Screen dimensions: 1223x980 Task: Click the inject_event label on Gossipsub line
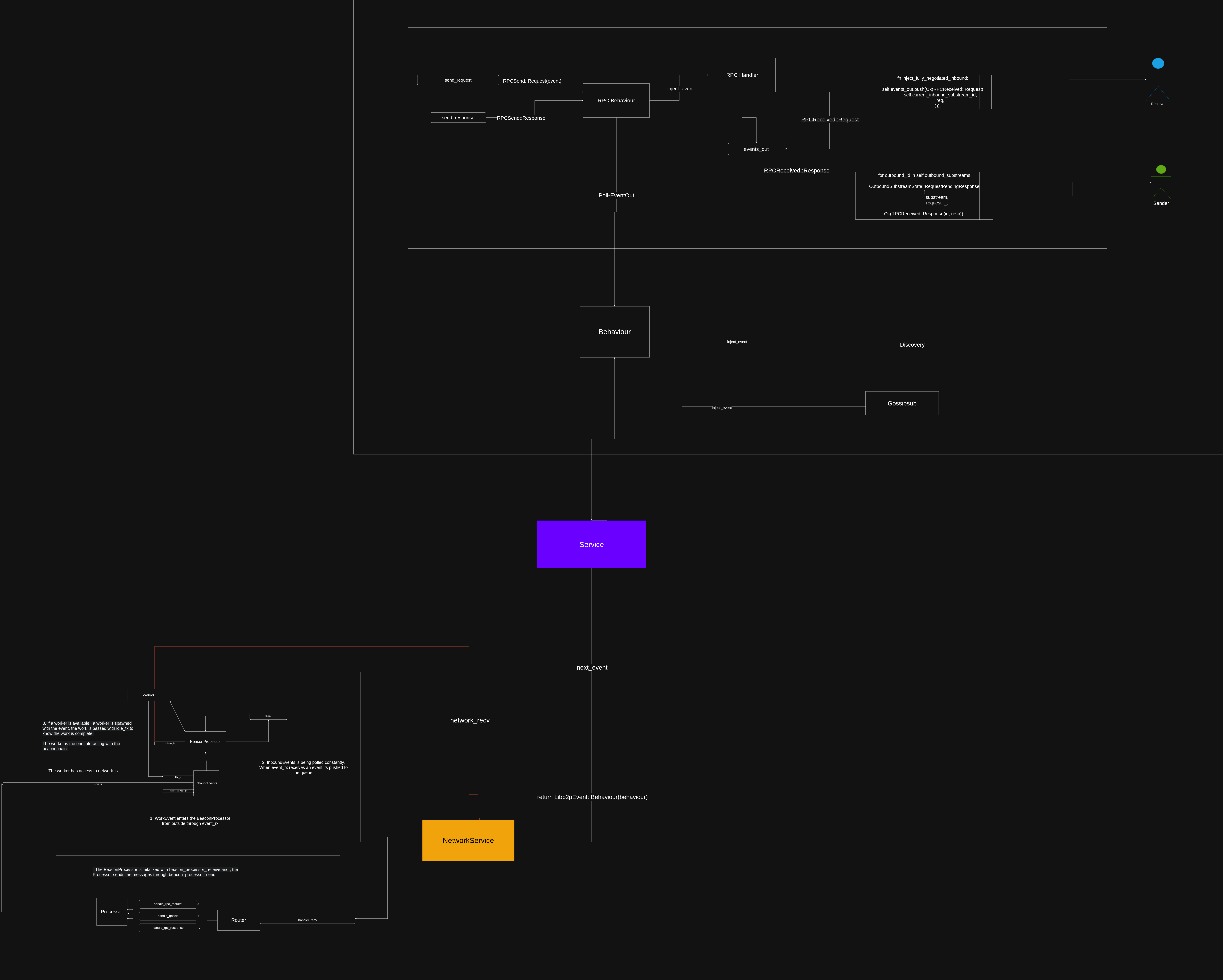(x=721, y=408)
